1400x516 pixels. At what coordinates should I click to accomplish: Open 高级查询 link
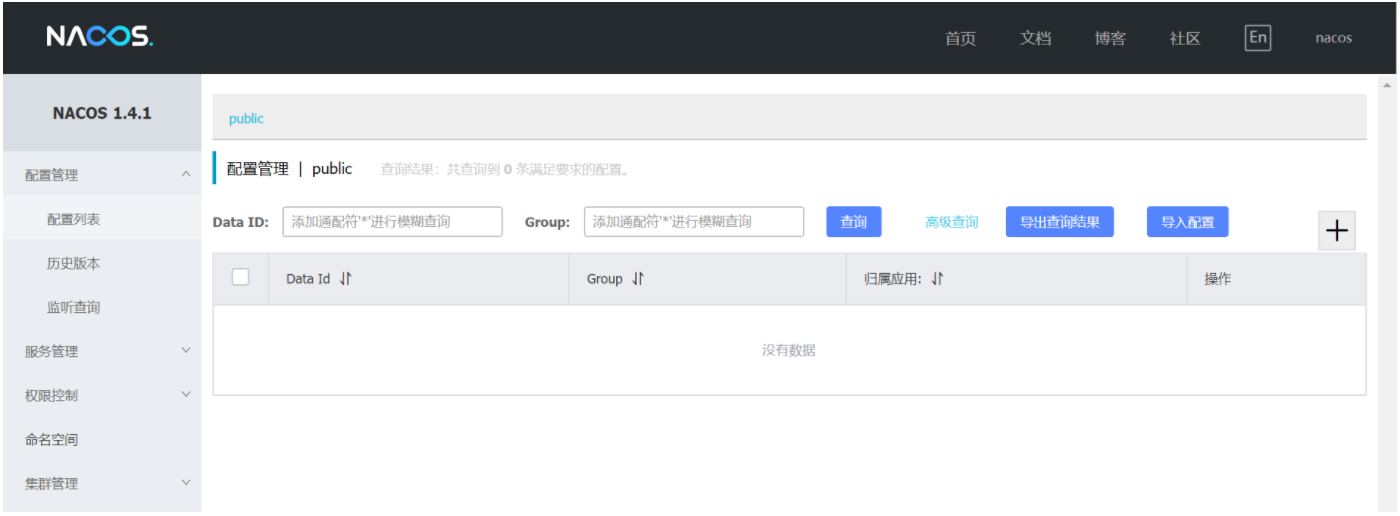[951, 222]
